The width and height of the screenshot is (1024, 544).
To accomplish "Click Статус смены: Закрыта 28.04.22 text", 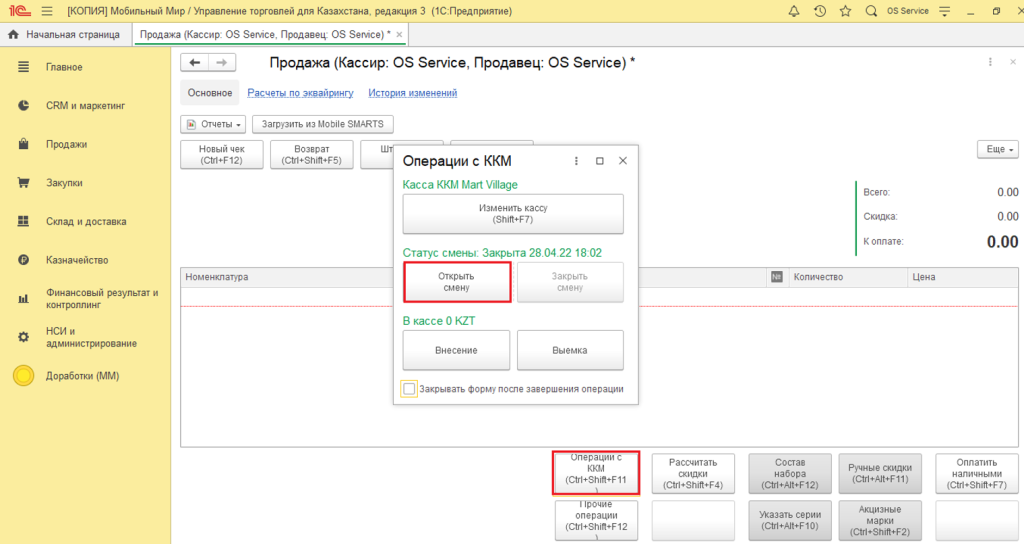I will [x=502, y=253].
